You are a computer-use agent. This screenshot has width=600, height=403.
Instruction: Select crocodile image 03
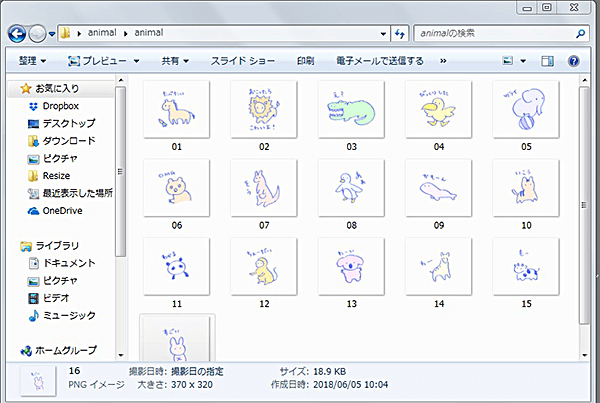click(351, 109)
